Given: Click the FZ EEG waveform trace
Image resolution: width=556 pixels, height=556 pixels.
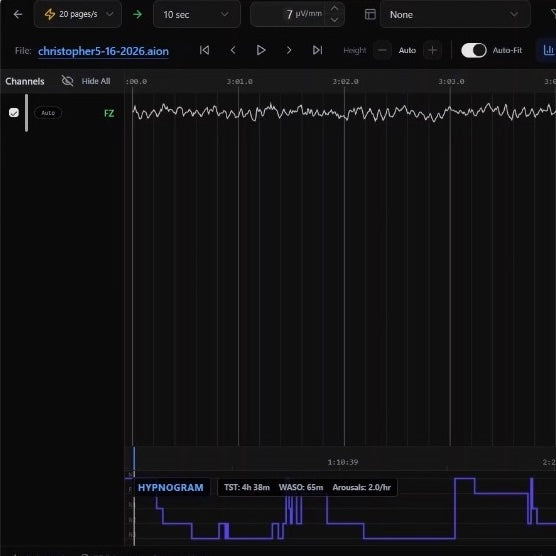Looking at the screenshot, I should 344,112.
